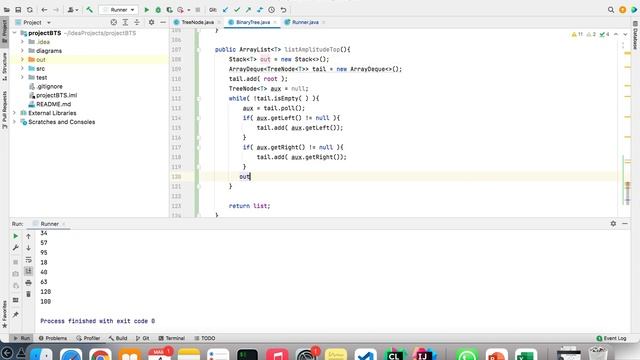Click editor vertical scrollbar thumb
The image size is (640, 360).
628,193
